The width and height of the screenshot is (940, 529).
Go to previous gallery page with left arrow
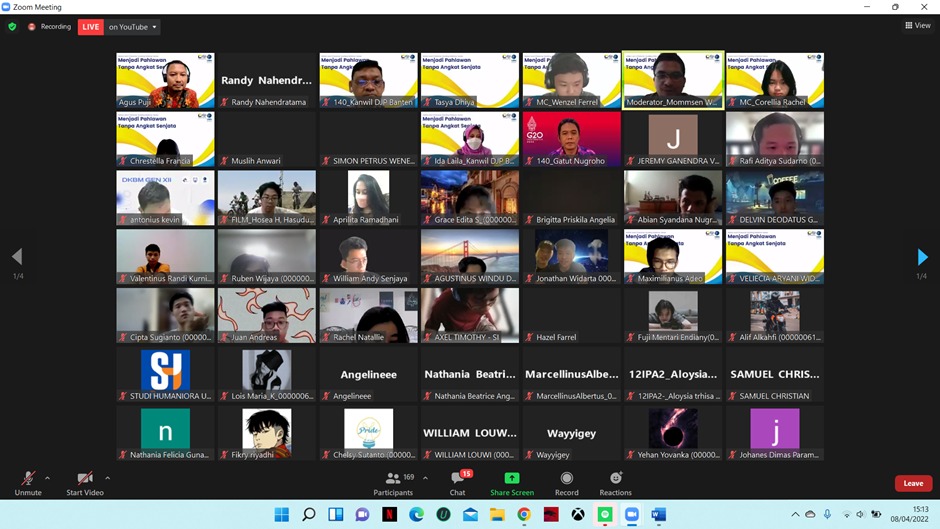tap(16, 258)
